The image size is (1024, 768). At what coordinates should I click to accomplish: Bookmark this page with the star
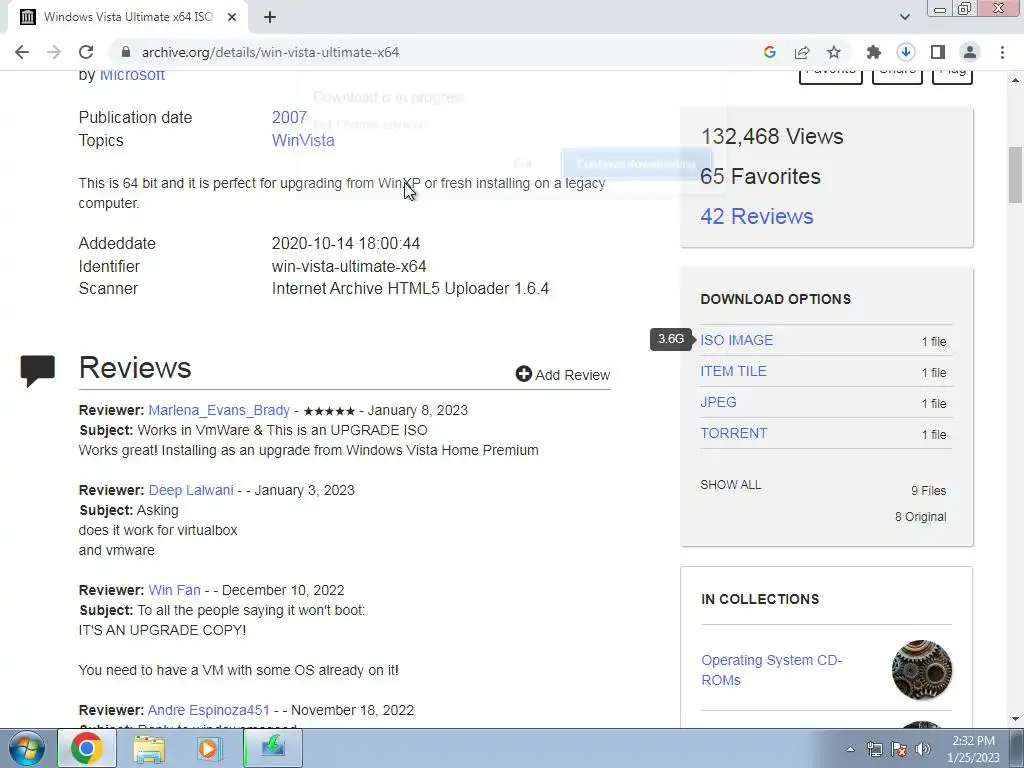pos(834,52)
